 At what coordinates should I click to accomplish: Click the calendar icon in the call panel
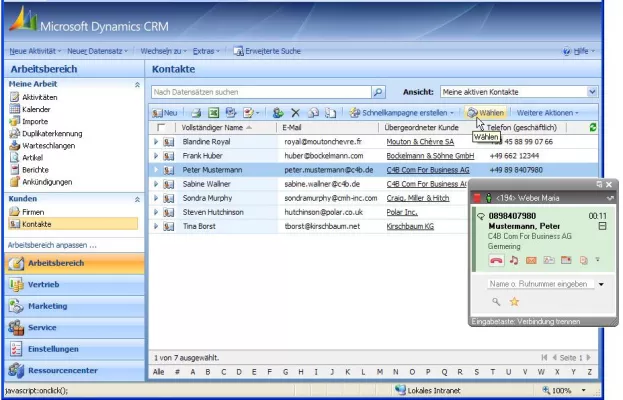click(566, 260)
